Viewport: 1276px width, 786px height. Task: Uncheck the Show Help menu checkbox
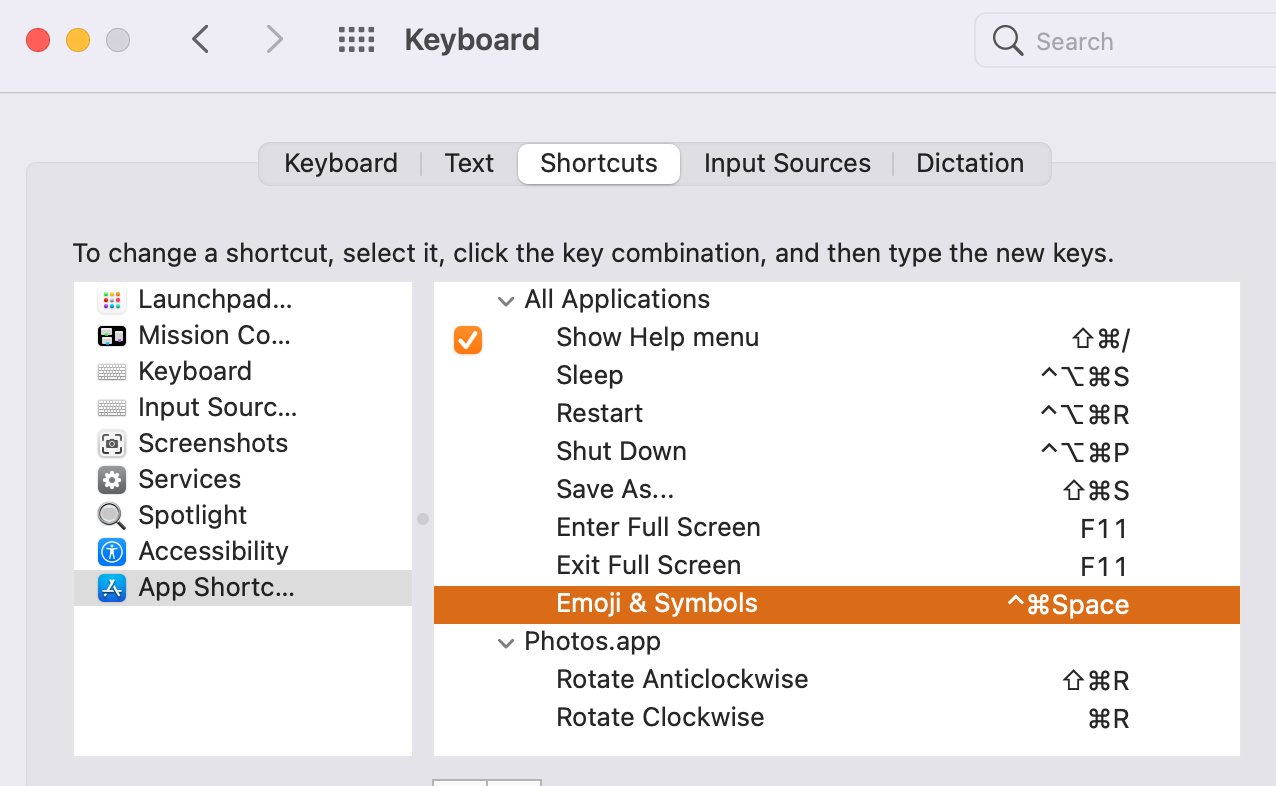(x=468, y=340)
